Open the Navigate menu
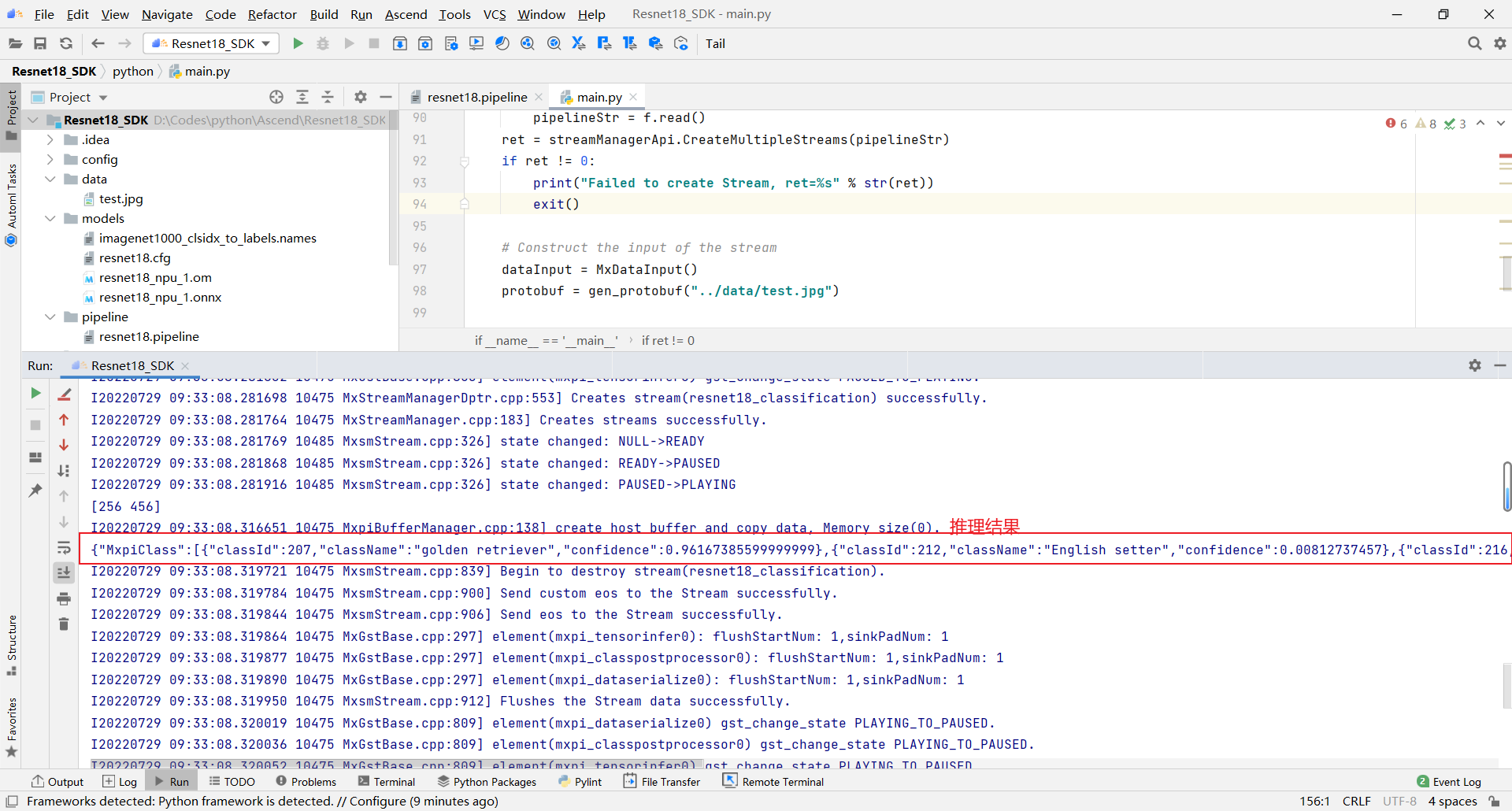This screenshot has width=1512, height=811. (167, 14)
